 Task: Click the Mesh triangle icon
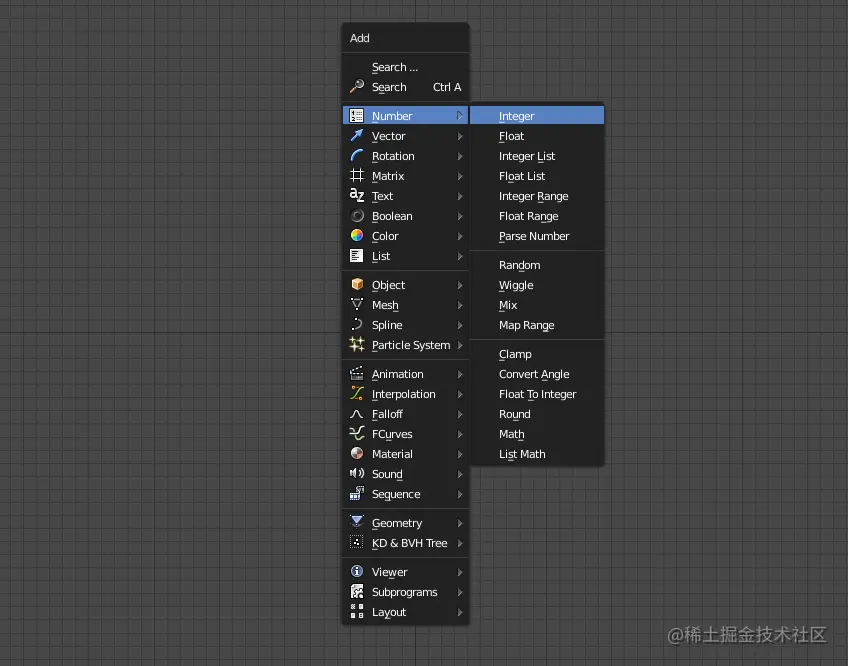(x=356, y=304)
